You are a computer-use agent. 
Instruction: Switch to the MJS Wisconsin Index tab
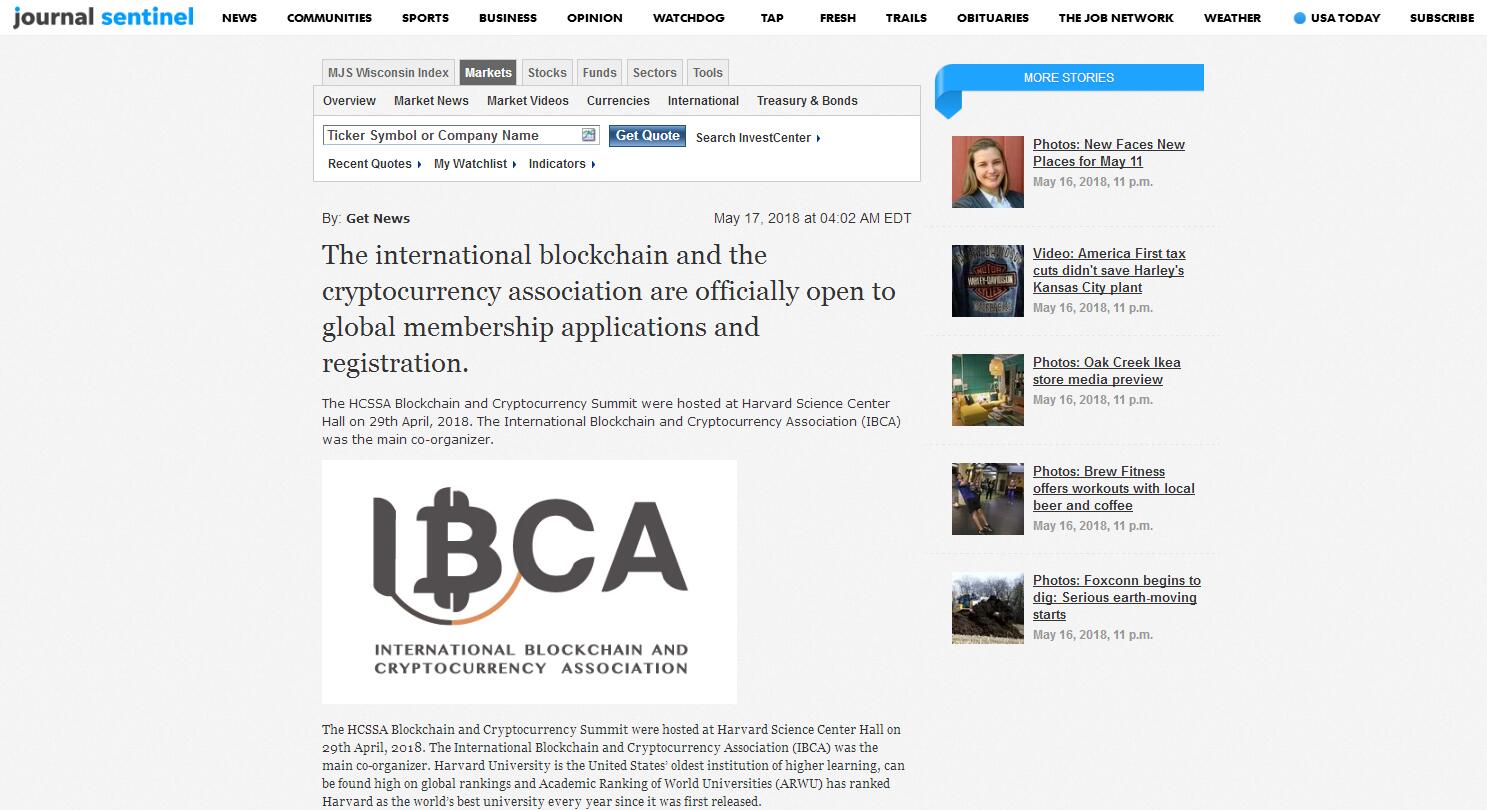pos(389,73)
